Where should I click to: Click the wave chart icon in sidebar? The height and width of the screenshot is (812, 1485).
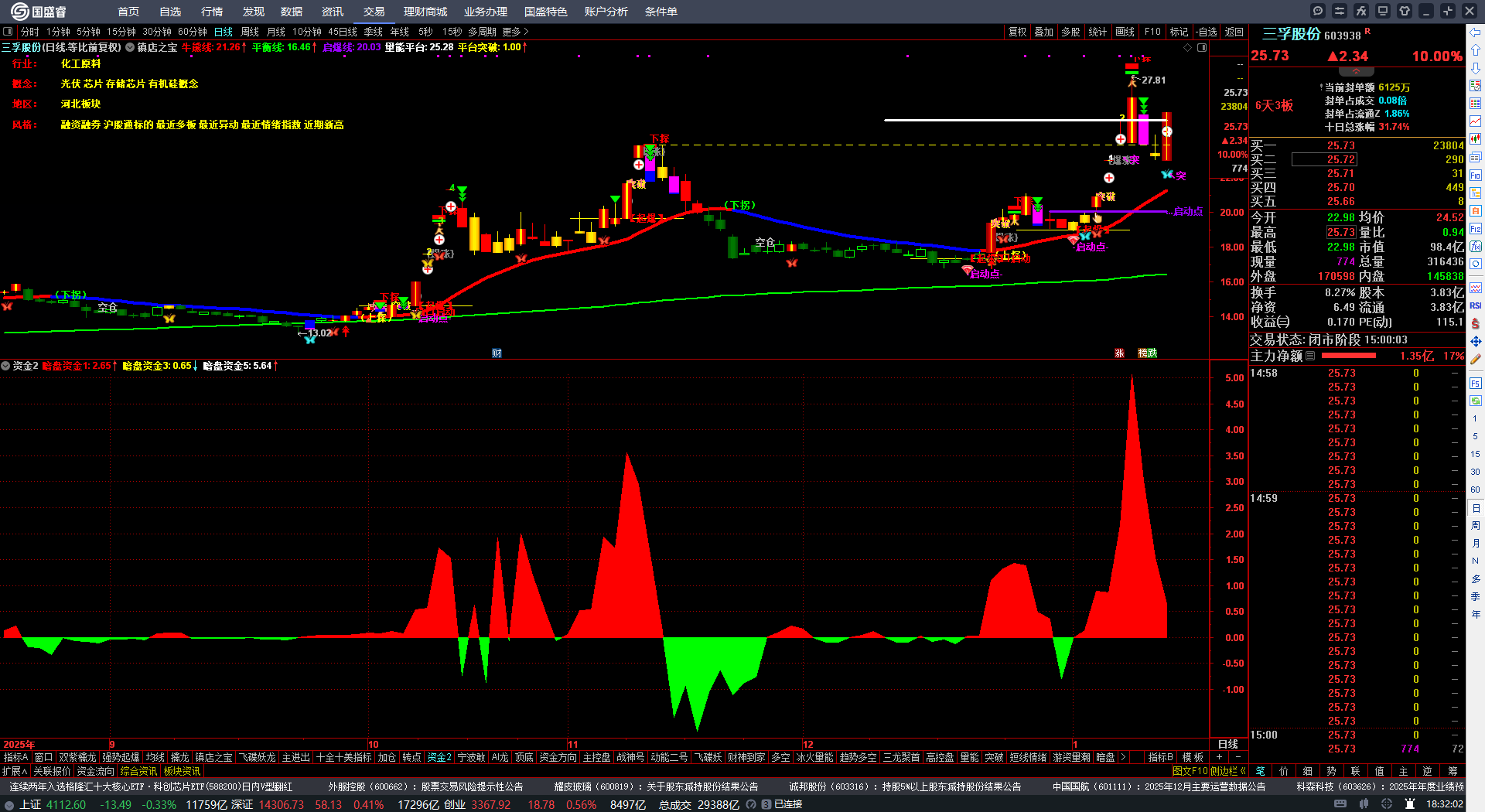[1476, 288]
